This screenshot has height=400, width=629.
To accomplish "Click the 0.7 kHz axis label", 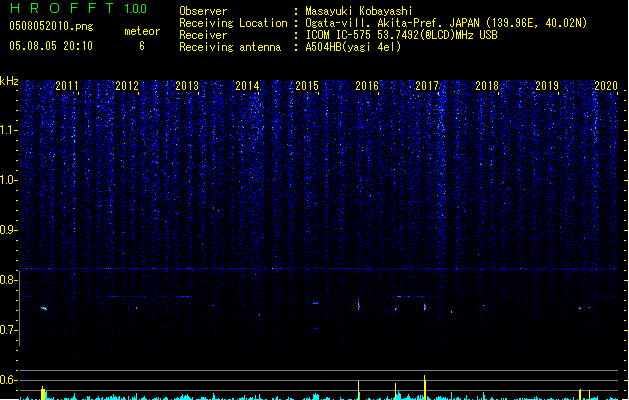I will tap(9, 330).
